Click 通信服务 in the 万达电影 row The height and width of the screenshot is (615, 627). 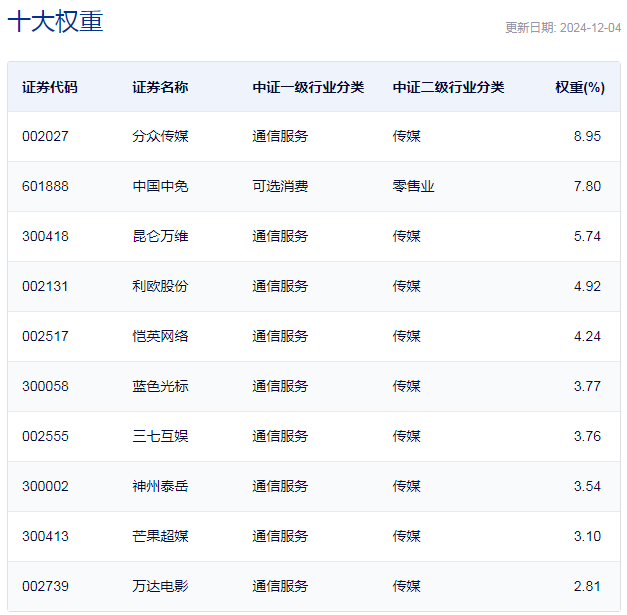click(x=280, y=586)
